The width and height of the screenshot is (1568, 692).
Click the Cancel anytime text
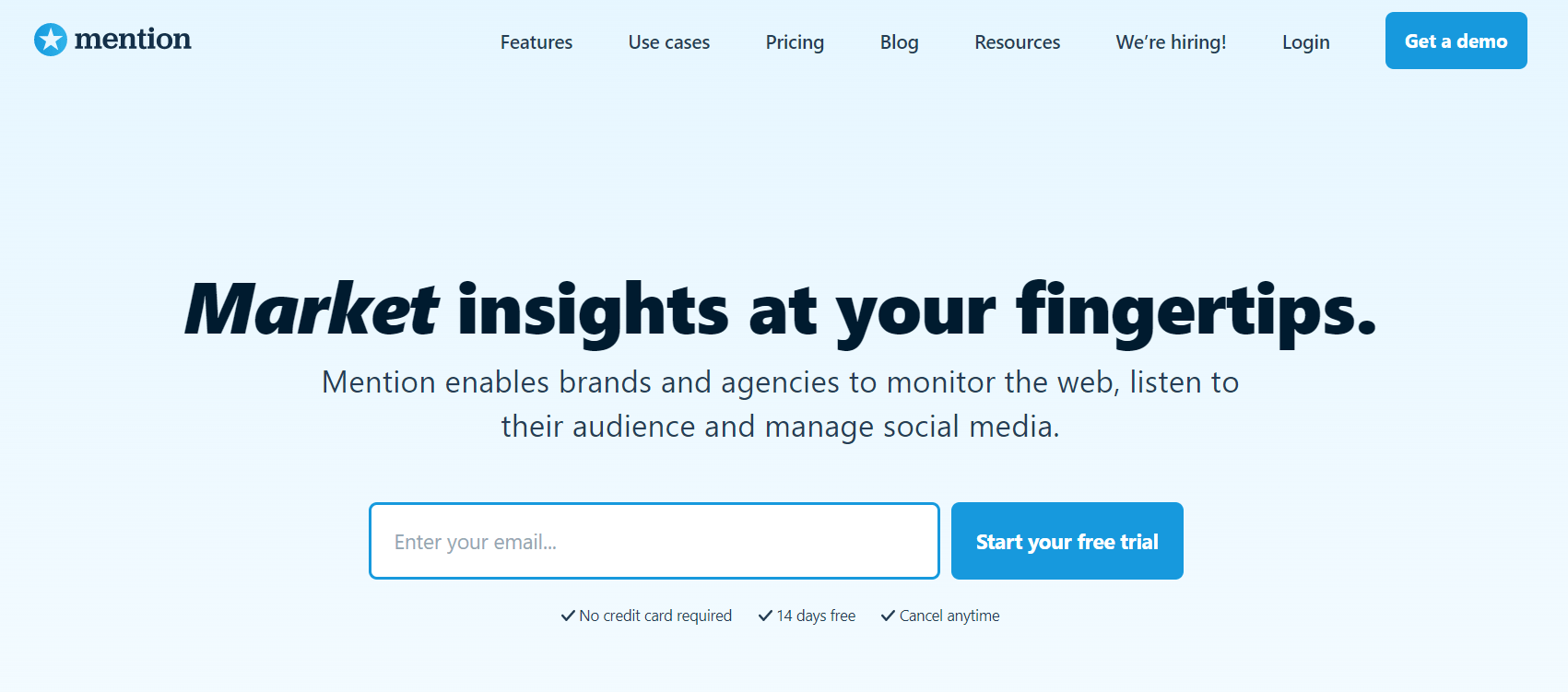point(949,616)
